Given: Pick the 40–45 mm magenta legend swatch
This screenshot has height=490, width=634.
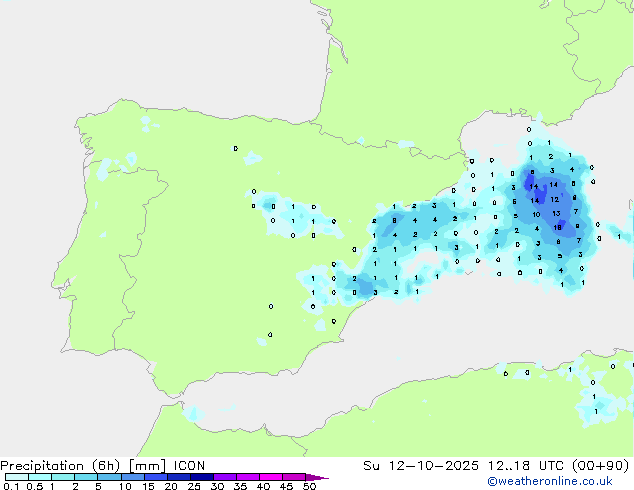Looking at the screenshot, I should [271, 477].
